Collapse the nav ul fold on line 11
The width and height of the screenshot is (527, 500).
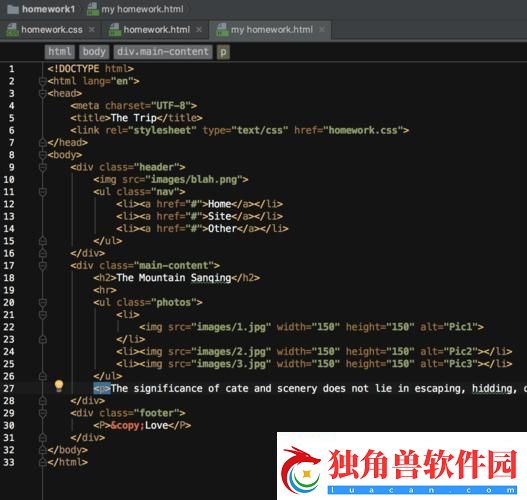click(x=42, y=192)
